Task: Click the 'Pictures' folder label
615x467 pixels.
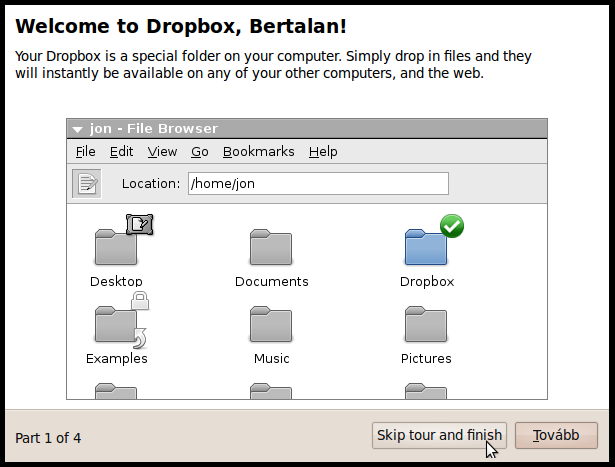Action: (426, 358)
